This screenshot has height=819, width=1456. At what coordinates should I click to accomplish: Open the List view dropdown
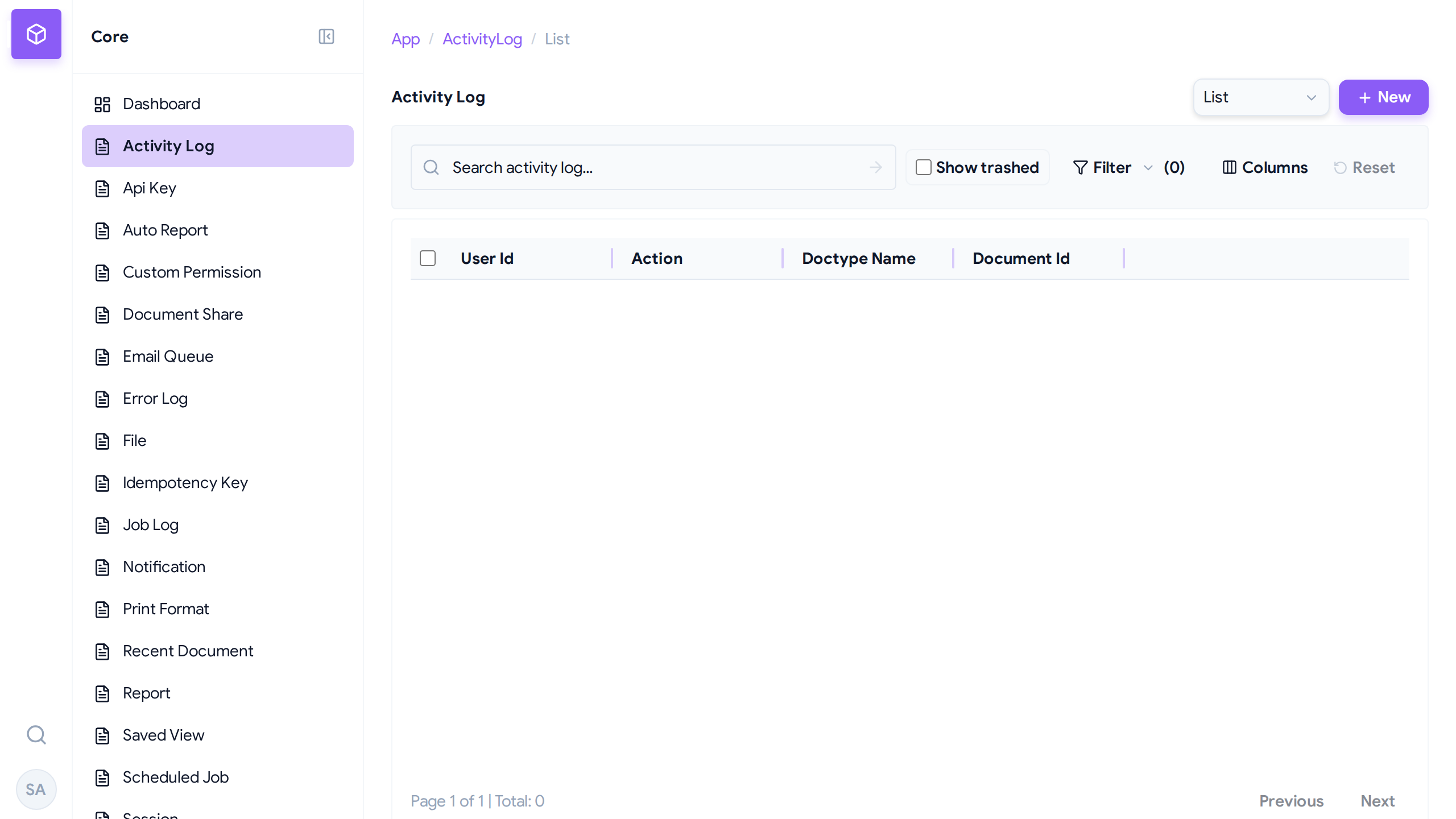click(x=1261, y=97)
